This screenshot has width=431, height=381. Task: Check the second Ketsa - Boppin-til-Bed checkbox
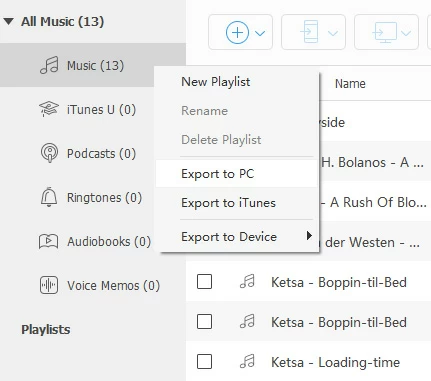(x=204, y=322)
